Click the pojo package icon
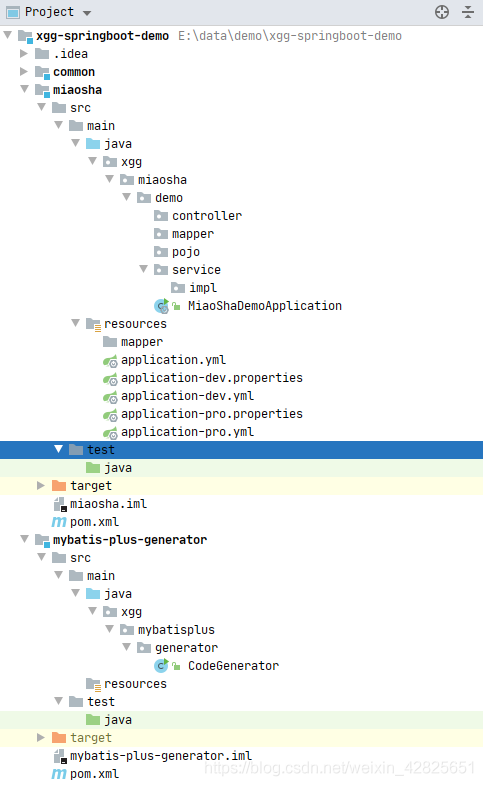 coord(161,252)
